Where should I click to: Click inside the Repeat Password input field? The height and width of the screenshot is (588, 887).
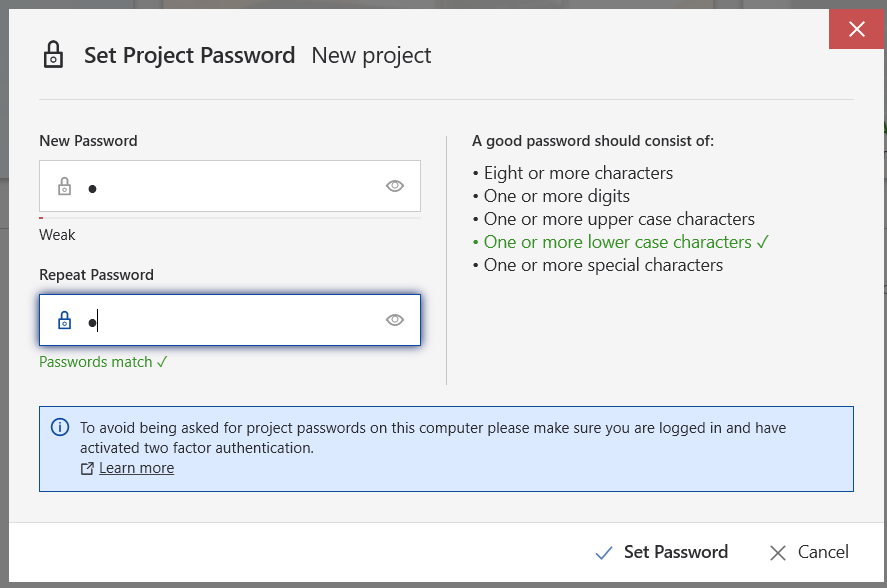point(230,320)
